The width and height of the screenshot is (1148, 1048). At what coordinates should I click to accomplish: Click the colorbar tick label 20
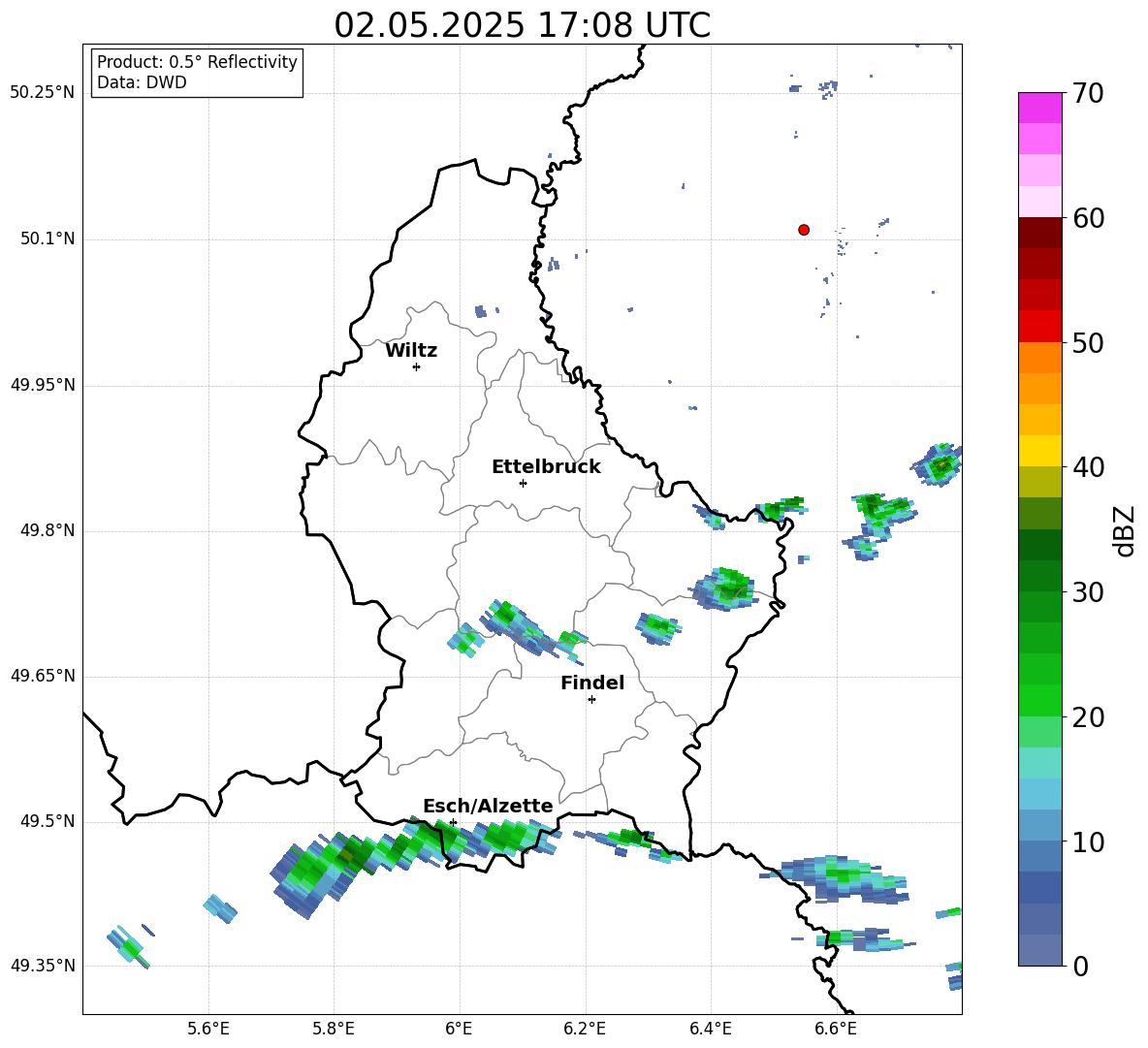point(1088,717)
